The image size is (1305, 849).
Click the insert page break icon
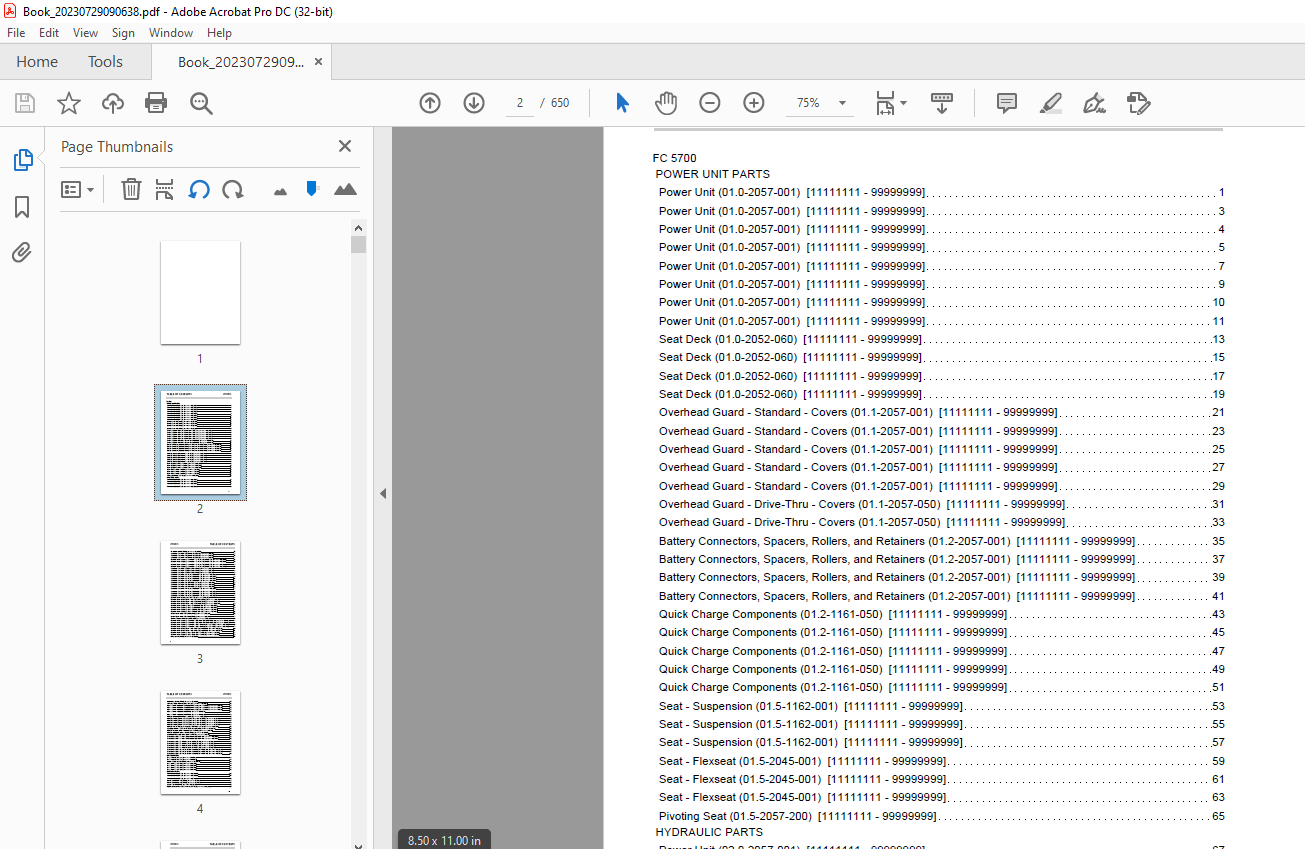pos(165,189)
